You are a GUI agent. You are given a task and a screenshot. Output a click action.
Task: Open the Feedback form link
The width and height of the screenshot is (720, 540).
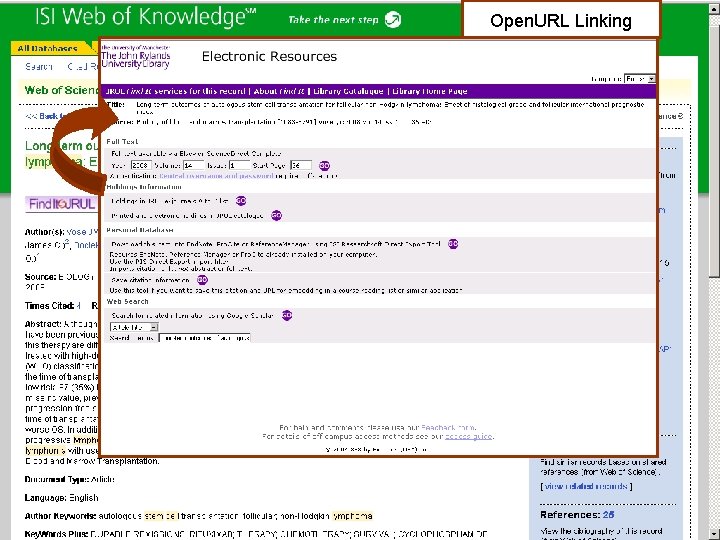pyautogui.click(x=448, y=428)
